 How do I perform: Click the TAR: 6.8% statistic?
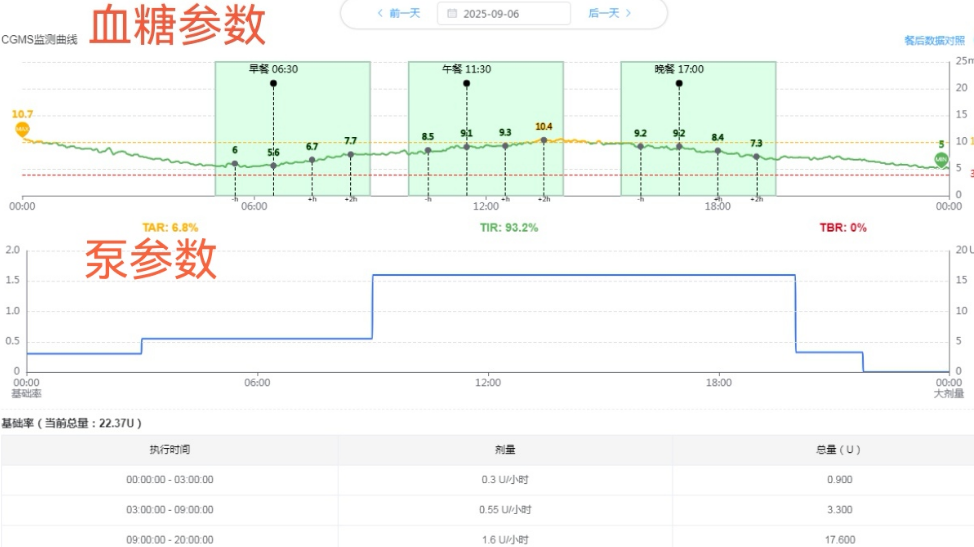(x=170, y=228)
